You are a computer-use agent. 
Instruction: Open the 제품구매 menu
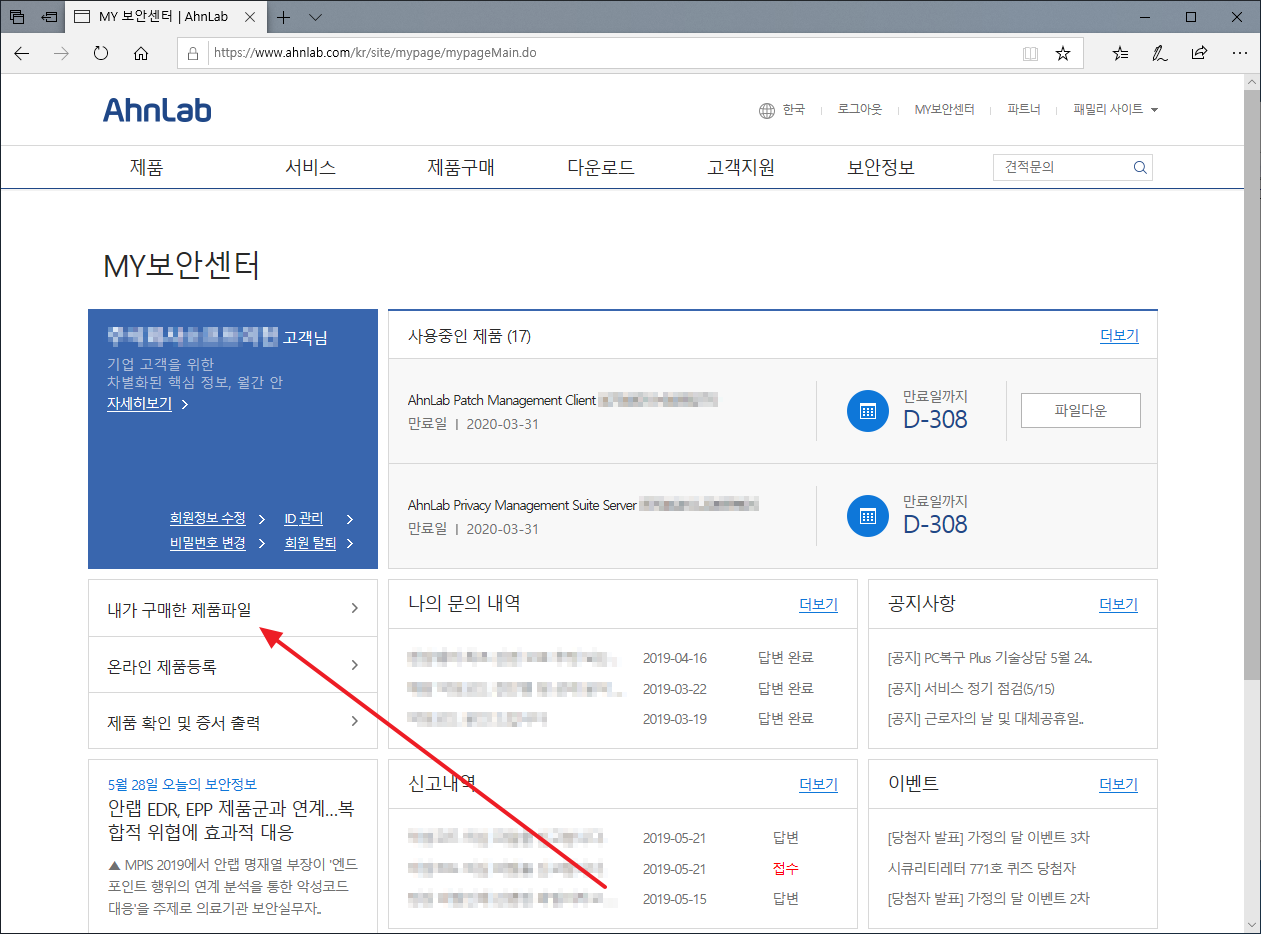click(x=461, y=168)
